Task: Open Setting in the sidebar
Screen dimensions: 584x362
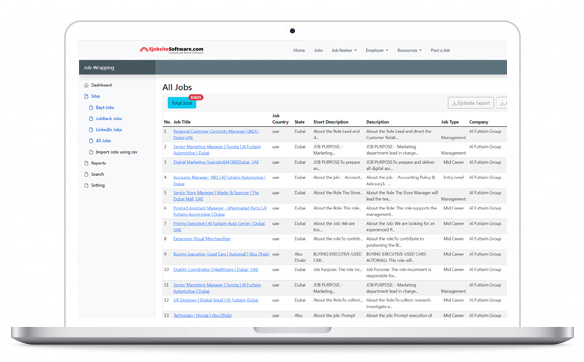Action: tap(98, 185)
